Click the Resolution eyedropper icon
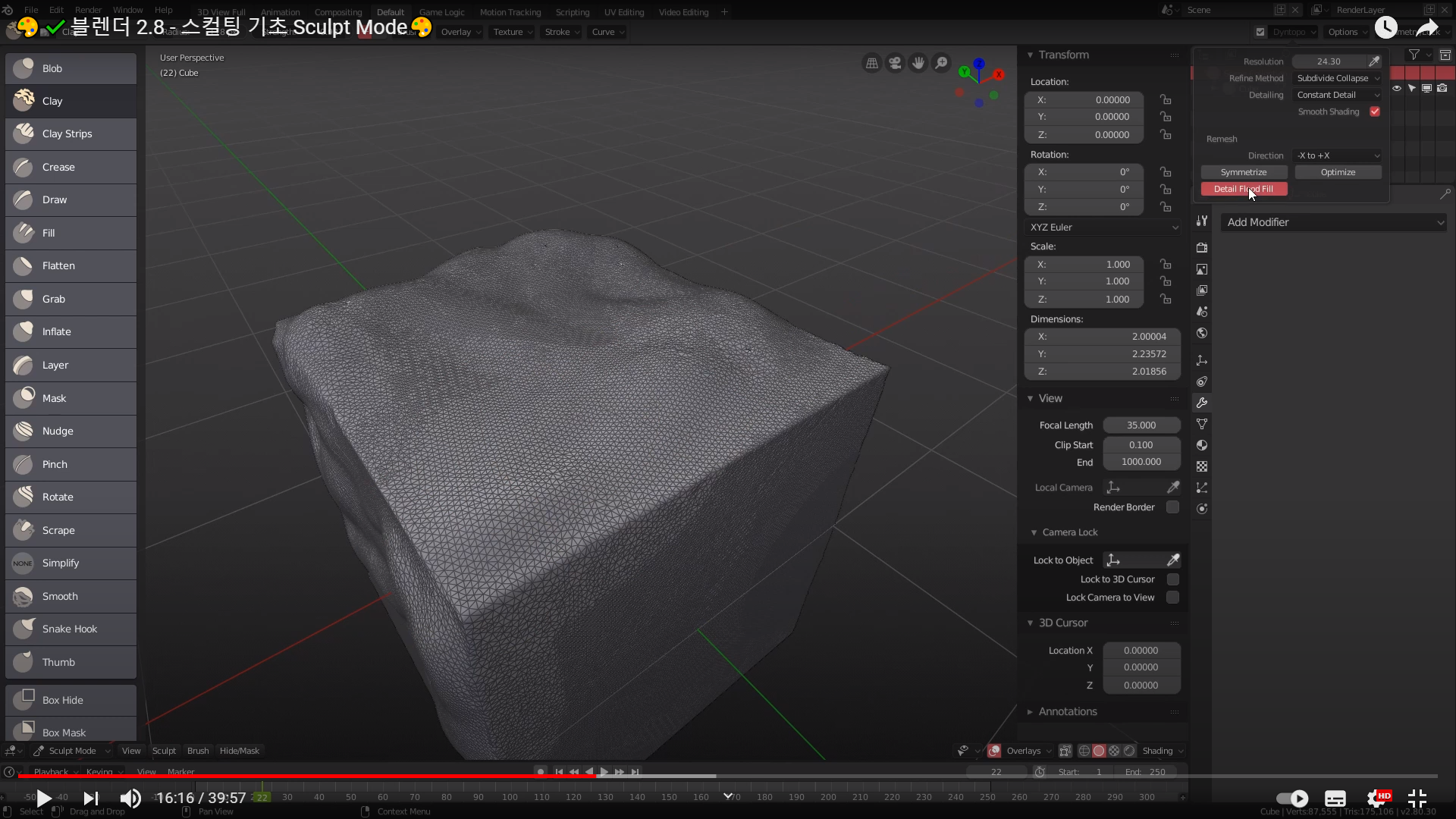Viewport: 1456px width, 819px height. pos(1374,61)
